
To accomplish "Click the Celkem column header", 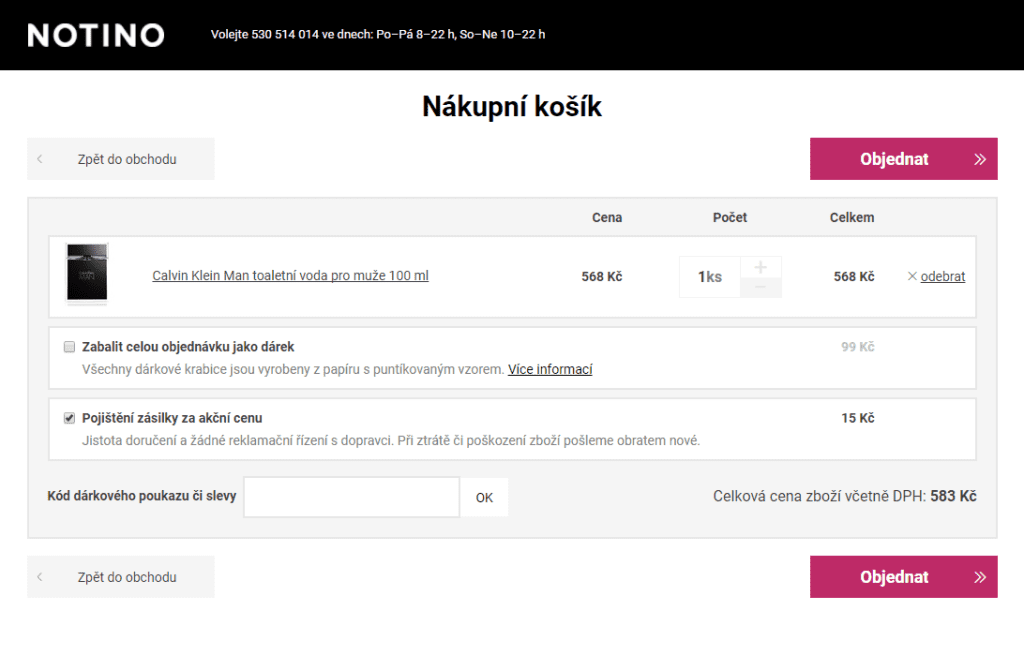I will pyautogui.click(x=852, y=217).
